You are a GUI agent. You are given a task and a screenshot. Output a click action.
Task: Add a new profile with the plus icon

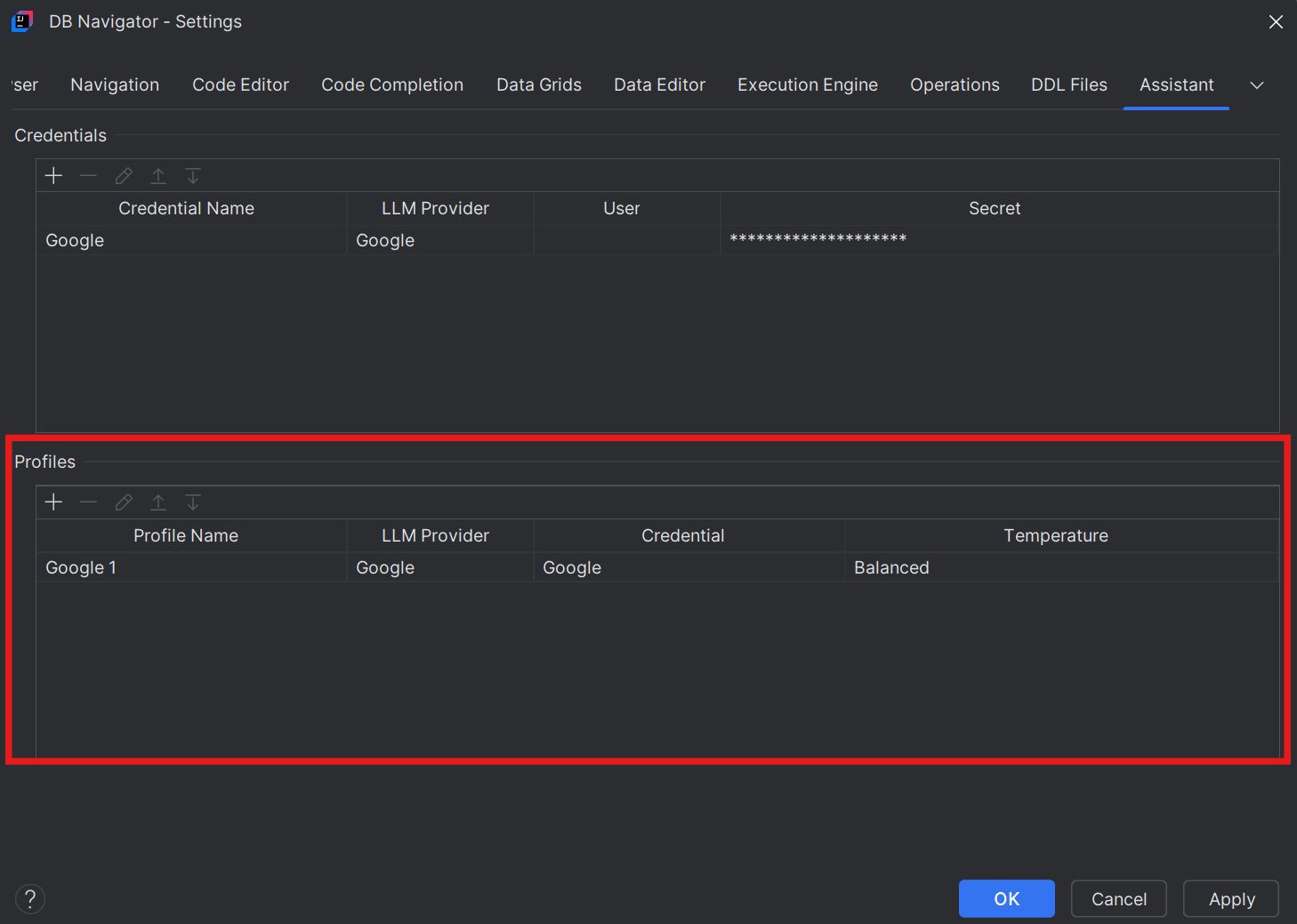(x=54, y=502)
